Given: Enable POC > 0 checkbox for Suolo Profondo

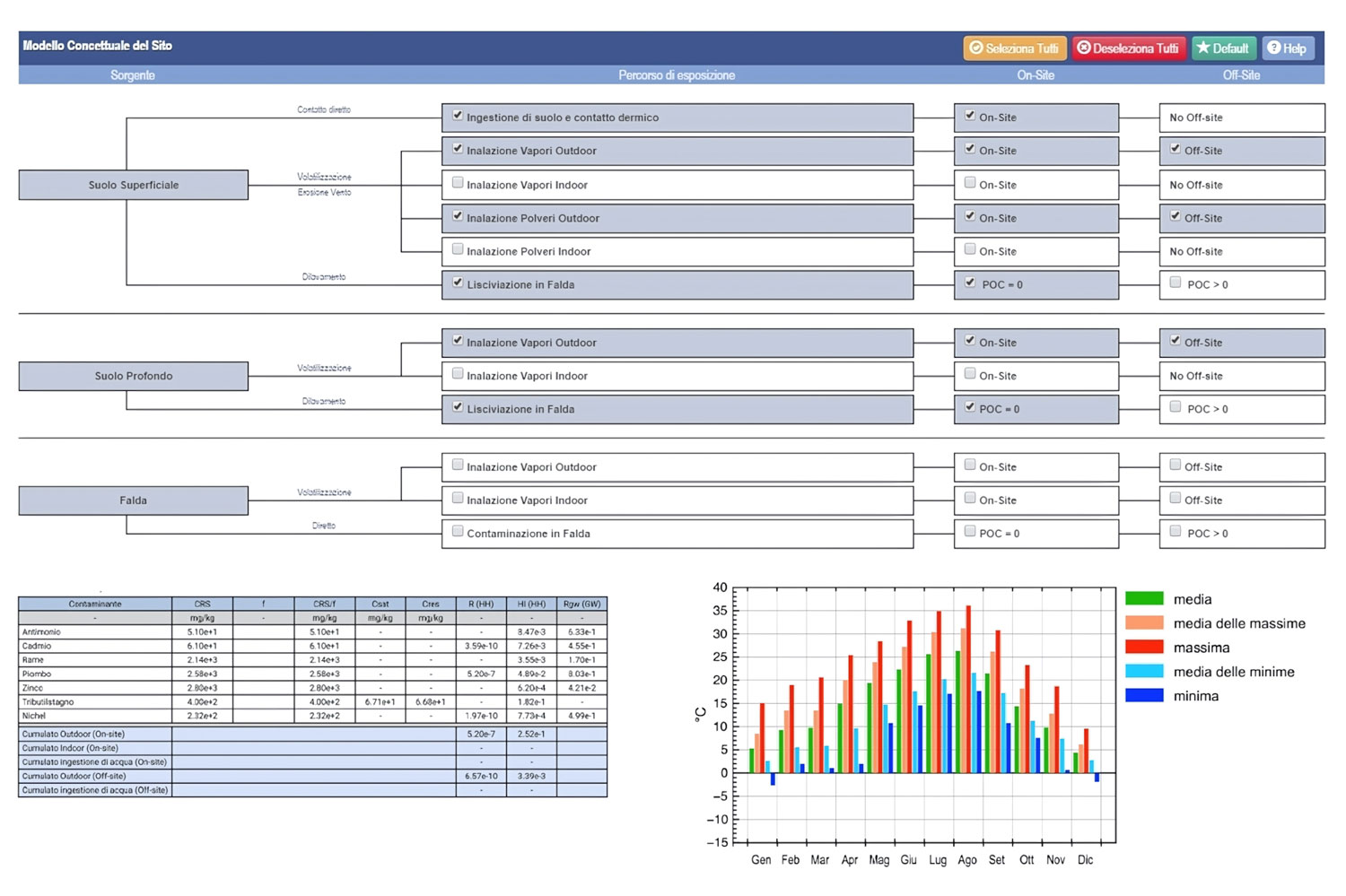Looking at the screenshot, I should point(1176,407).
